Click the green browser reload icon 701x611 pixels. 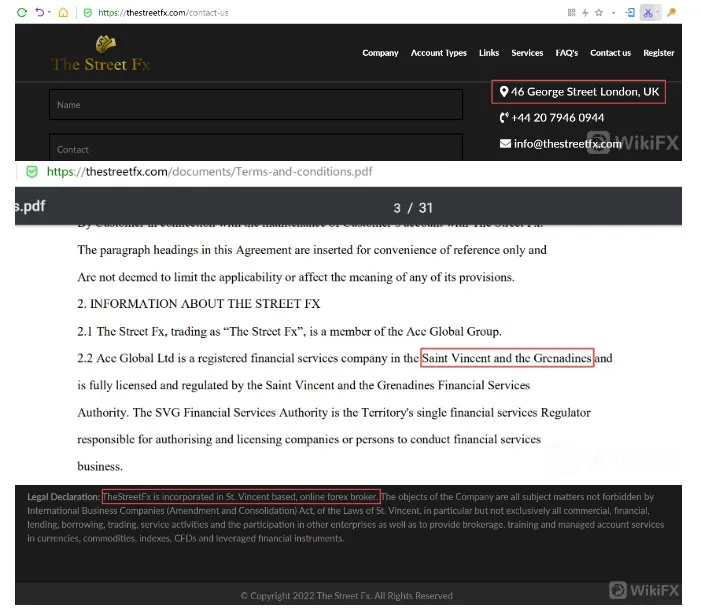click(21, 13)
